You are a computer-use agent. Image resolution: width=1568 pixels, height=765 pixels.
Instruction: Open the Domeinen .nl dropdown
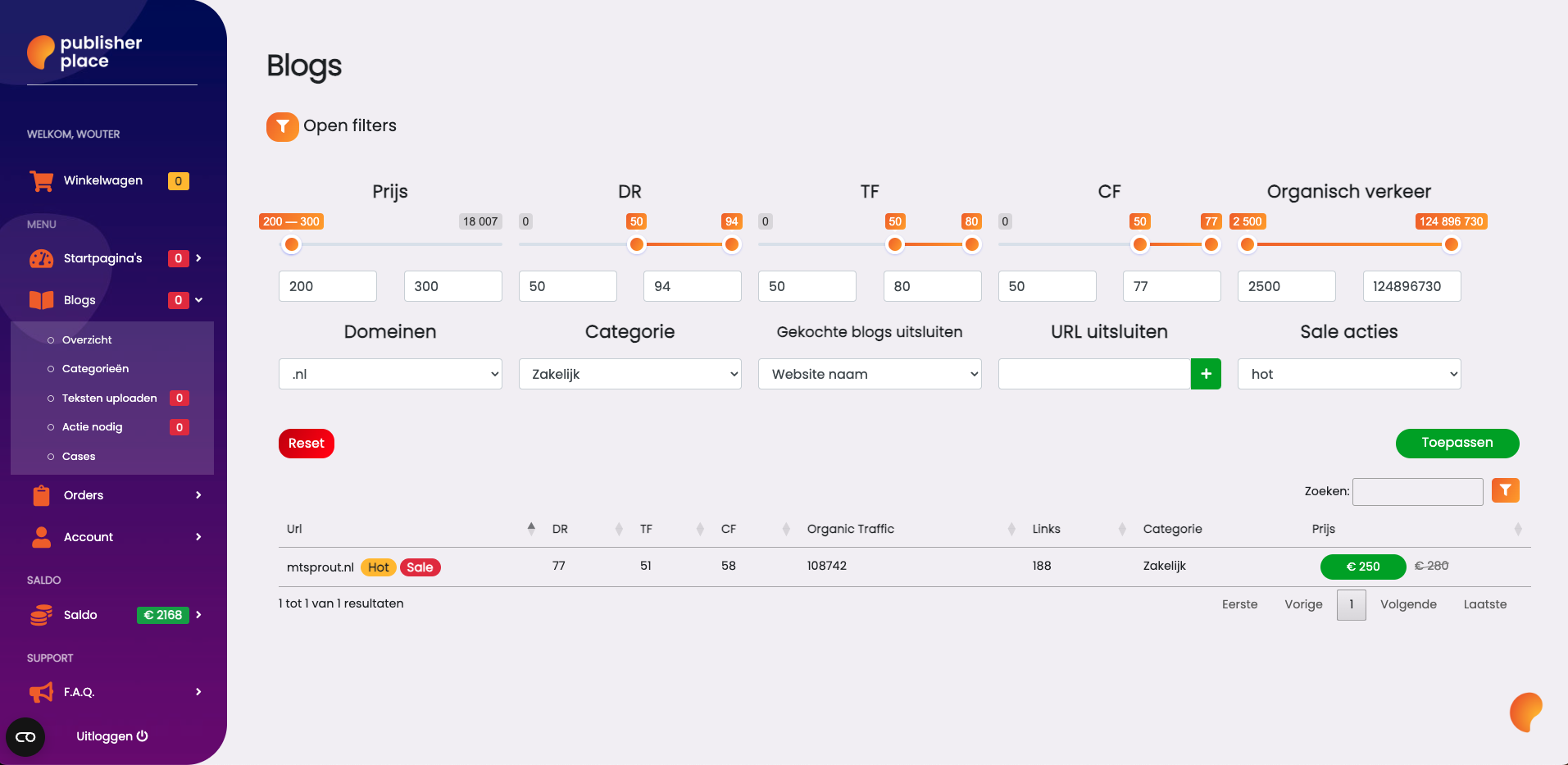390,374
